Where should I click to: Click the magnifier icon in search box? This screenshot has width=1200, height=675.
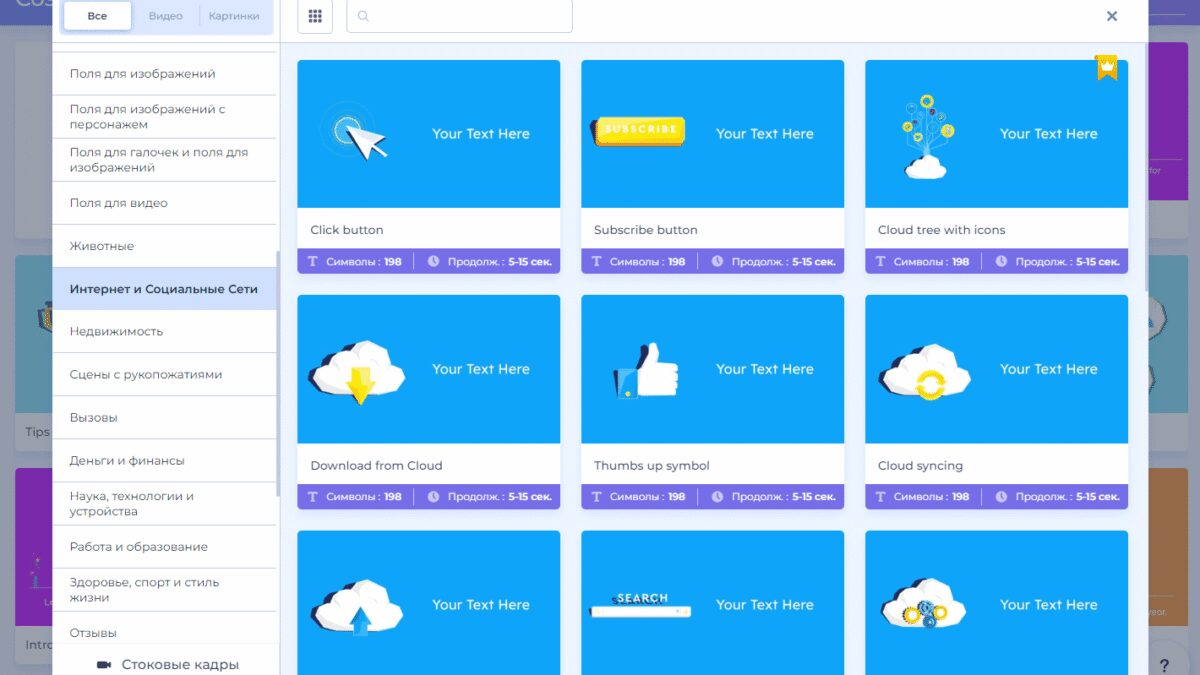tap(363, 16)
